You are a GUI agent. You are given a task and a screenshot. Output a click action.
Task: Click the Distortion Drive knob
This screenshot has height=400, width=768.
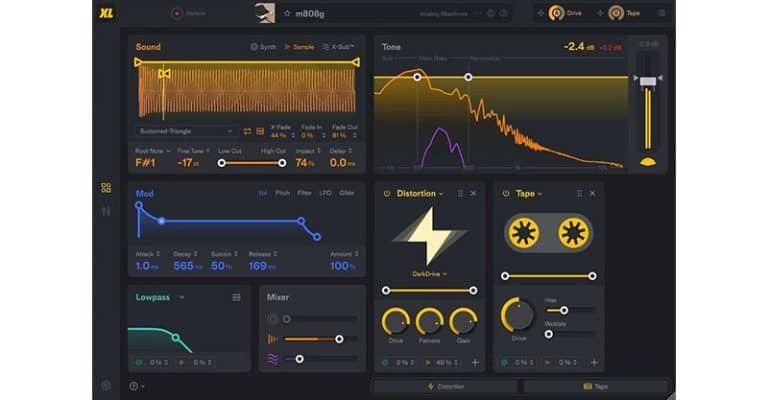pyautogui.click(x=396, y=322)
